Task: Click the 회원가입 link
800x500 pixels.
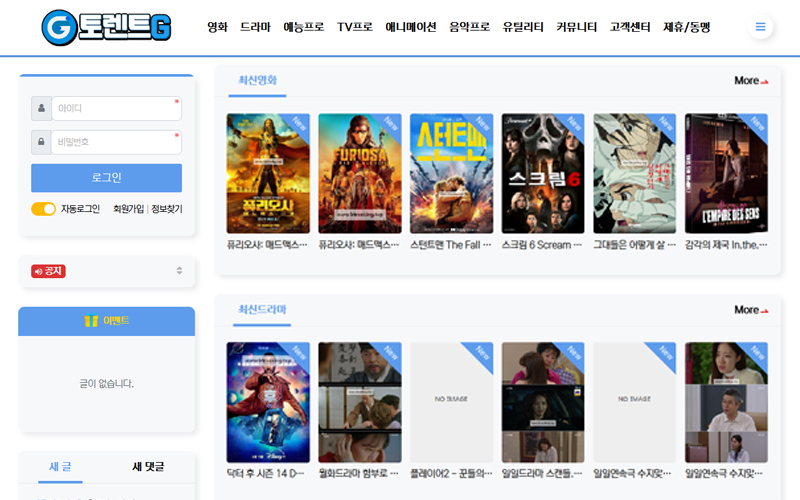Action: point(129,209)
